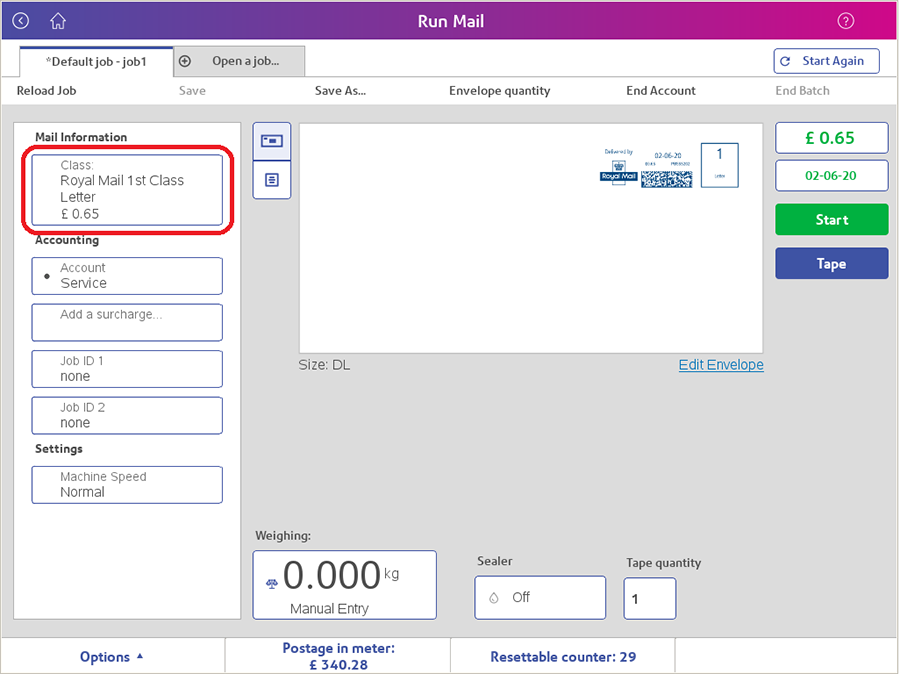
Task: Follow the Edit Envelope link
Action: (721, 365)
